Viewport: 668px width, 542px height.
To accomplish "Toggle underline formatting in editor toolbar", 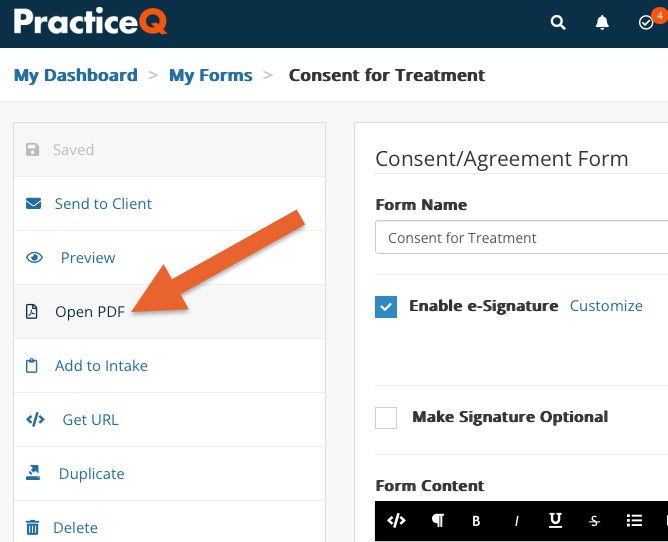I will [555, 520].
